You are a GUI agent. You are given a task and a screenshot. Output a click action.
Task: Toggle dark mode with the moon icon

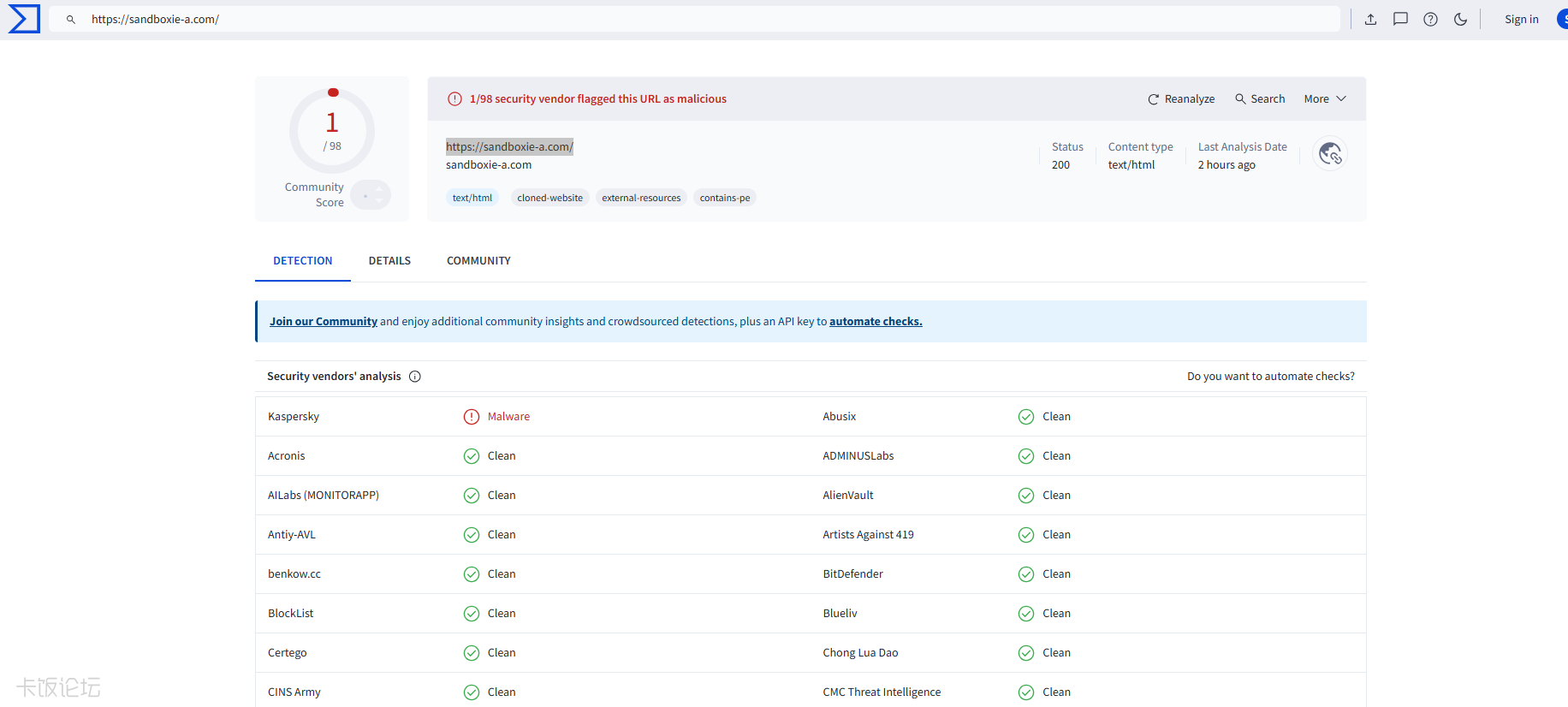[x=1460, y=19]
